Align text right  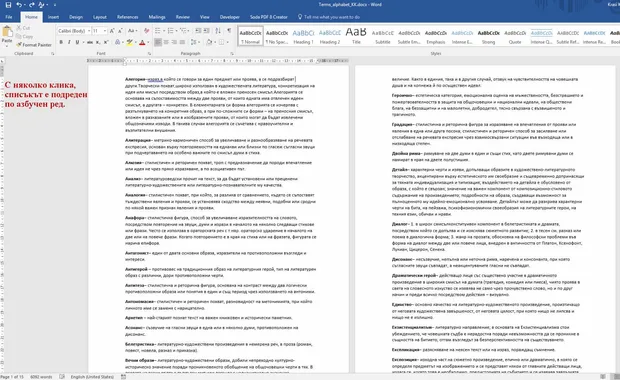[x=174, y=42]
